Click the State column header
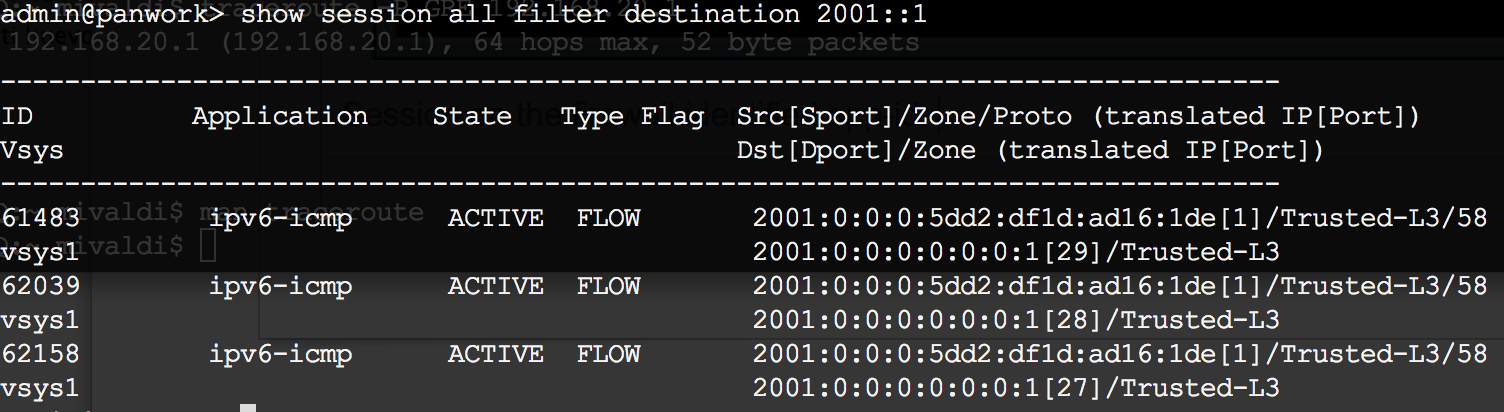This screenshot has height=412, width=1504. (x=472, y=116)
